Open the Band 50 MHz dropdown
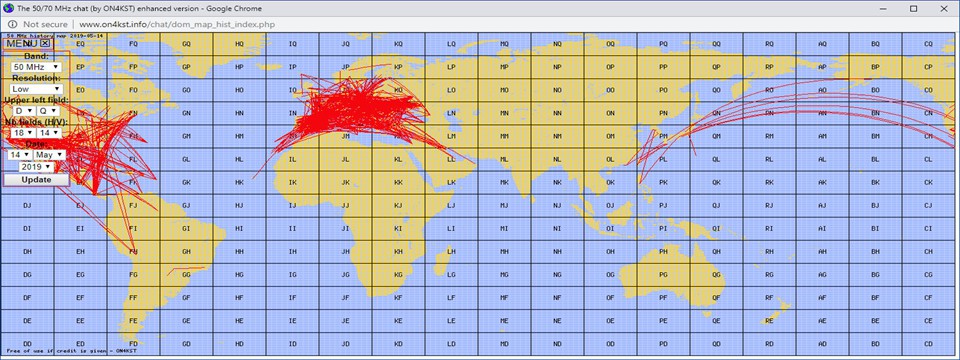Image resolution: width=960 pixels, height=360 pixels. tap(36, 66)
